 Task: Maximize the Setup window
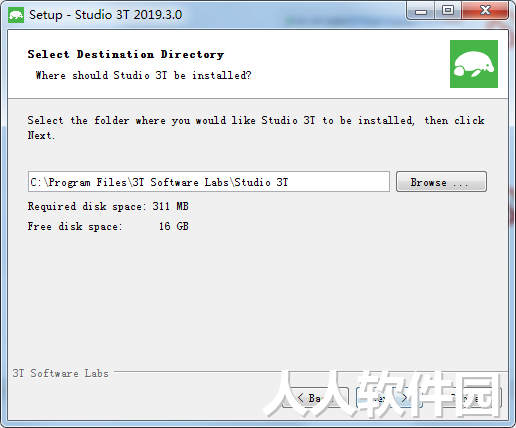(x=448, y=11)
